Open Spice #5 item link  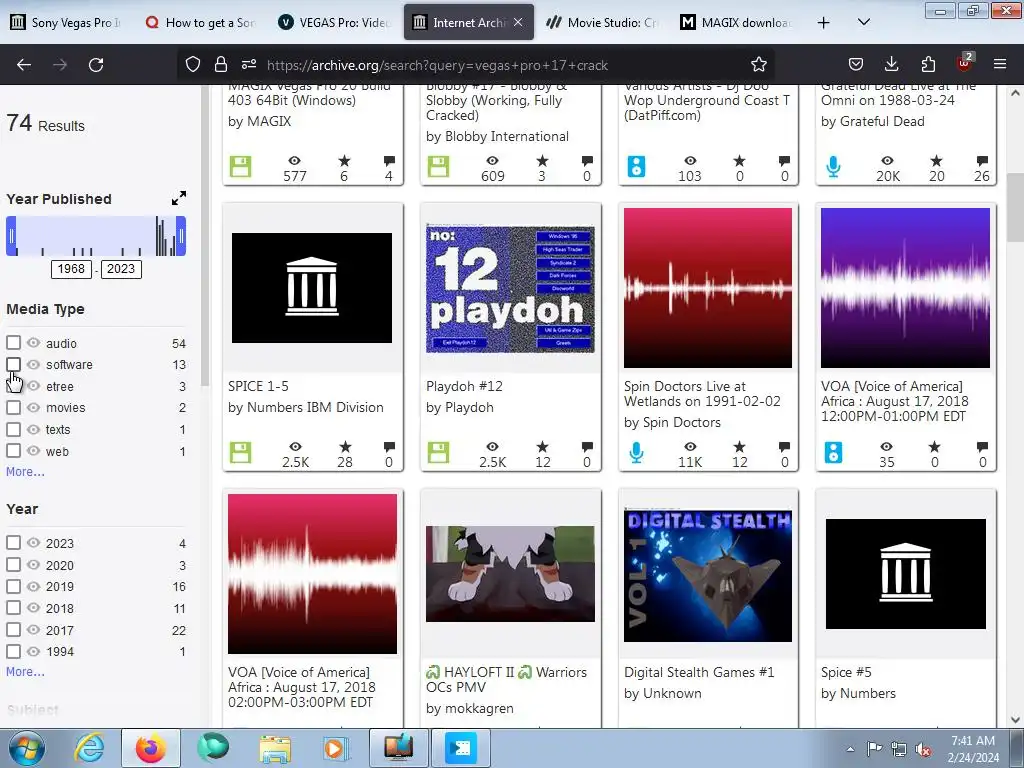[846, 672]
